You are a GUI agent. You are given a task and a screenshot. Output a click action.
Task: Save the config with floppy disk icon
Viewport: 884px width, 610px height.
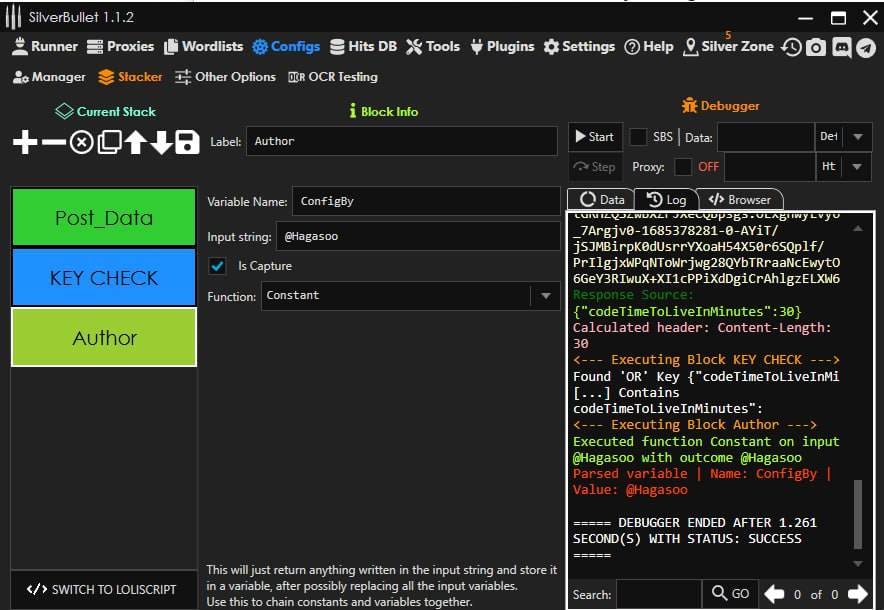pyautogui.click(x=187, y=143)
